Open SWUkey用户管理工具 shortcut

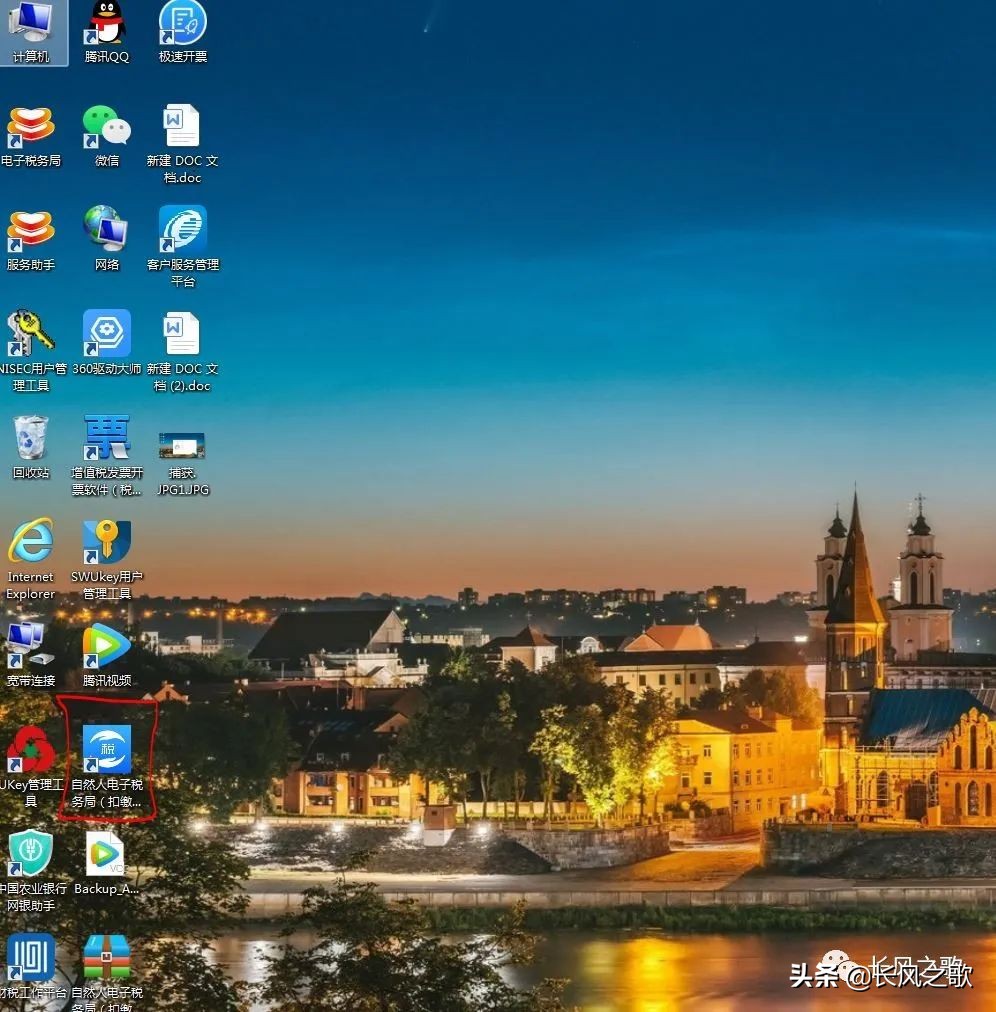[x=107, y=542]
